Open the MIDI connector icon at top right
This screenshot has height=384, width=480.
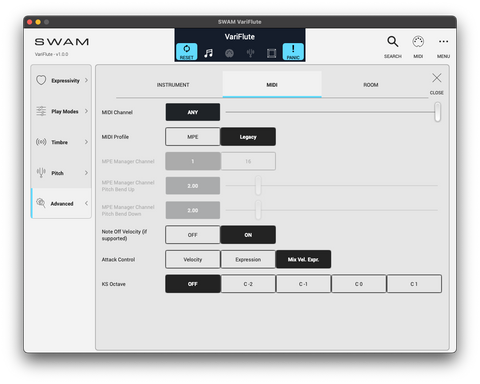click(x=418, y=42)
